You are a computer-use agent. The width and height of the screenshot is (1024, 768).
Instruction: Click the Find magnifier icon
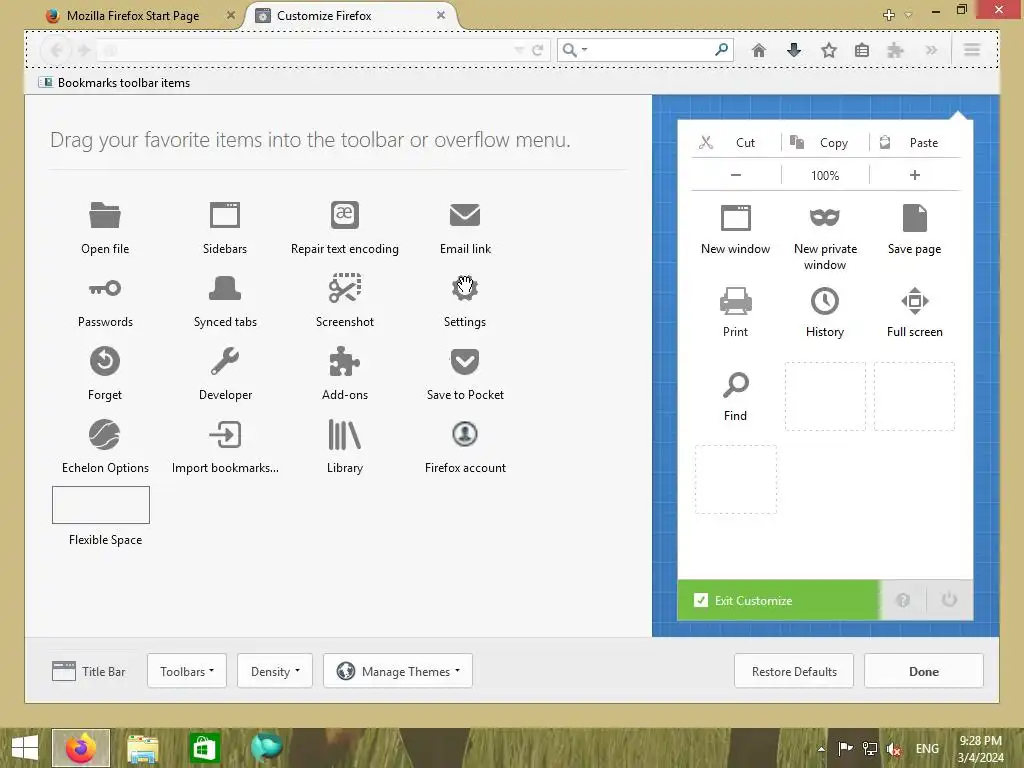(x=735, y=385)
